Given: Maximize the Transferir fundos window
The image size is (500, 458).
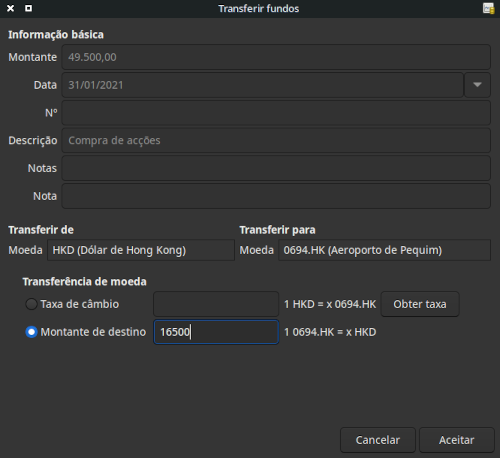Looking at the screenshot, I should [29, 8].
